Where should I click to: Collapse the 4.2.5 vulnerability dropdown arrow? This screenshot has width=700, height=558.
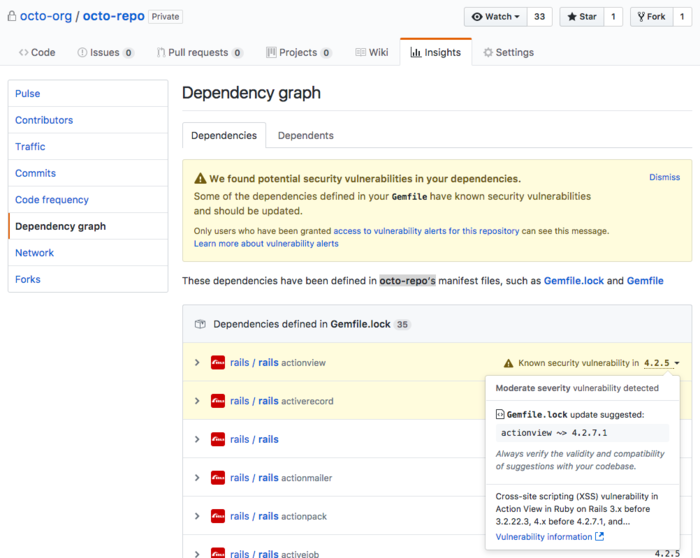tap(678, 363)
